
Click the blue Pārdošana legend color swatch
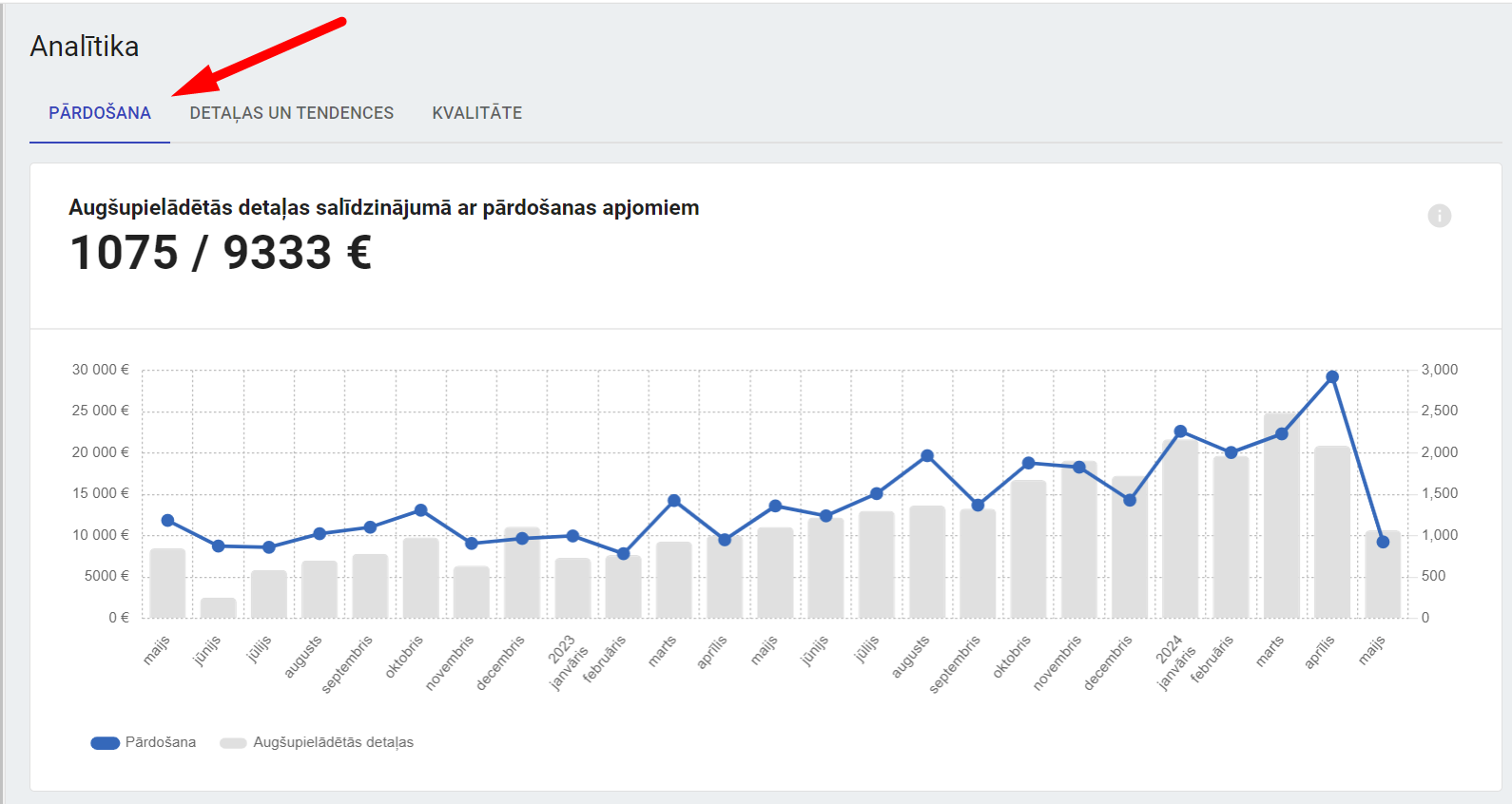(105, 743)
